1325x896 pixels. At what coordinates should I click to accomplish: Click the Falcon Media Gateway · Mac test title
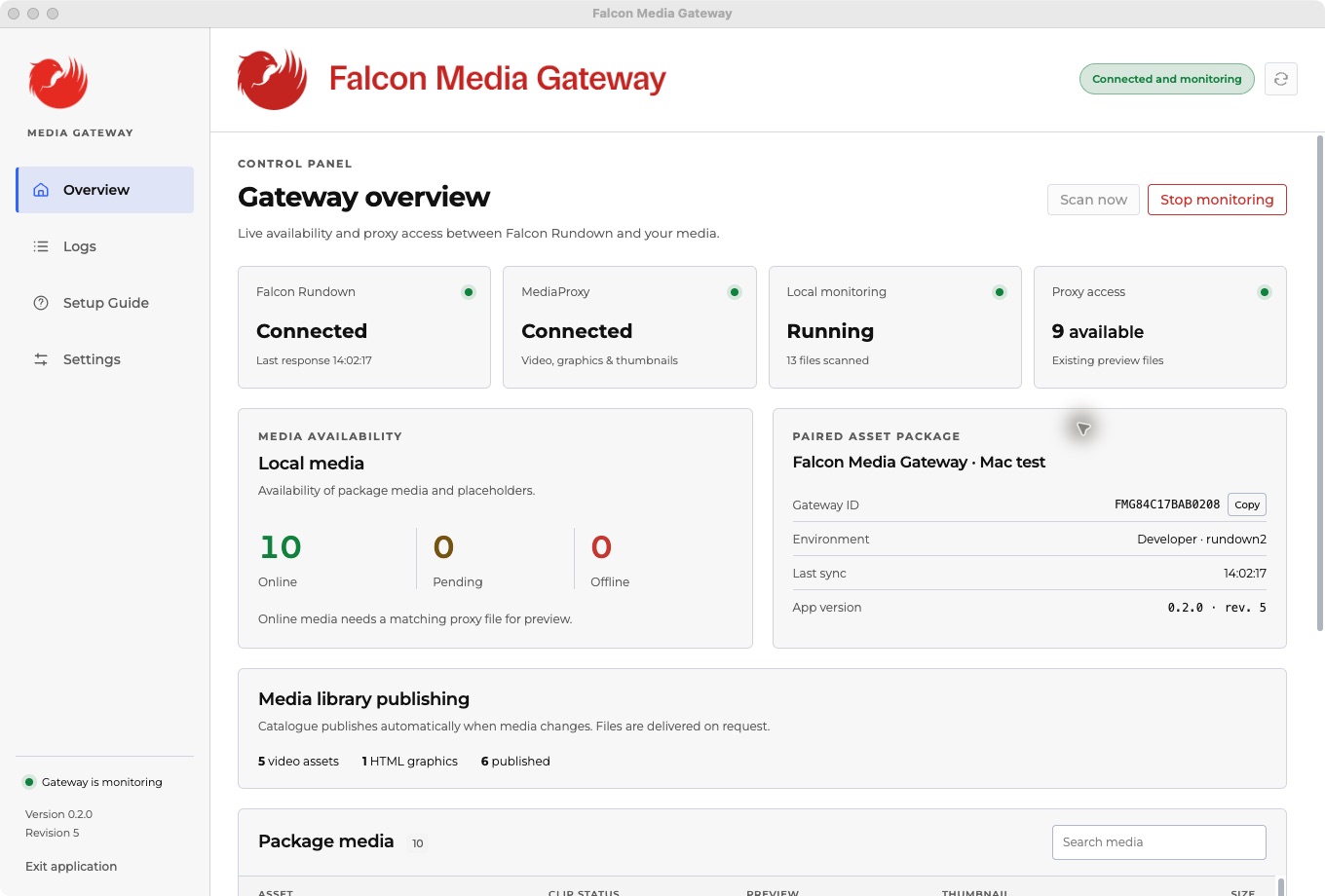coord(919,462)
